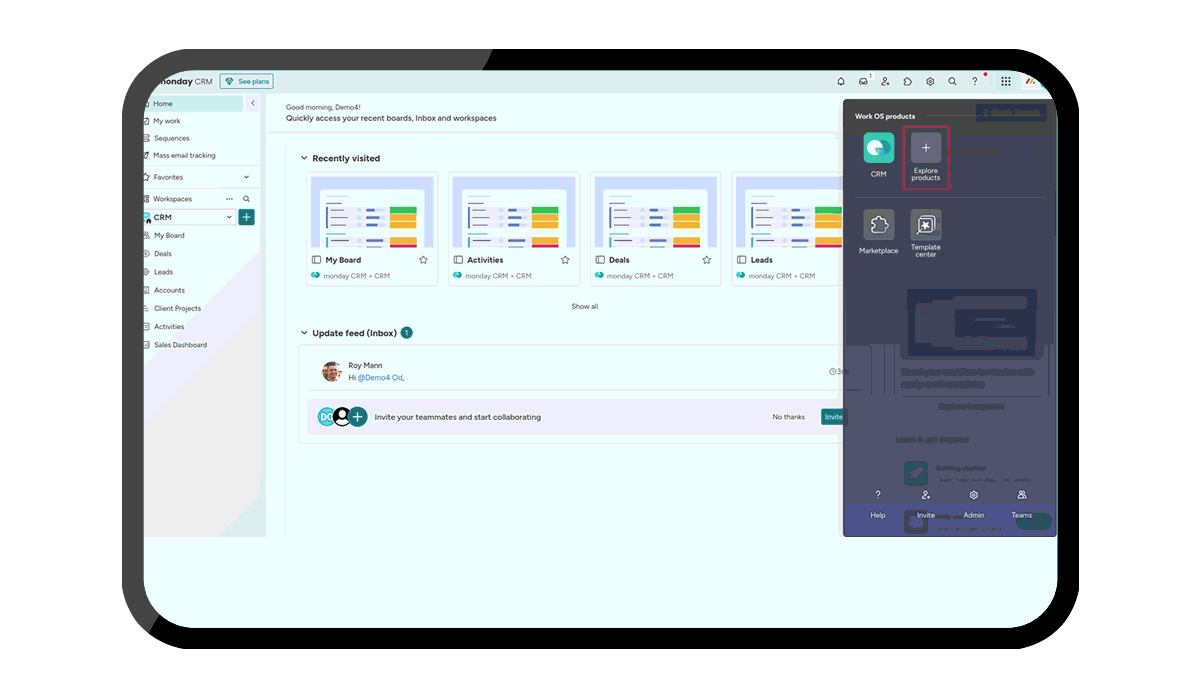Image resolution: width=1200 pixels, height=697 pixels.
Task: Collapse the Update feed (Inbox) section
Action: tap(305, 333)
